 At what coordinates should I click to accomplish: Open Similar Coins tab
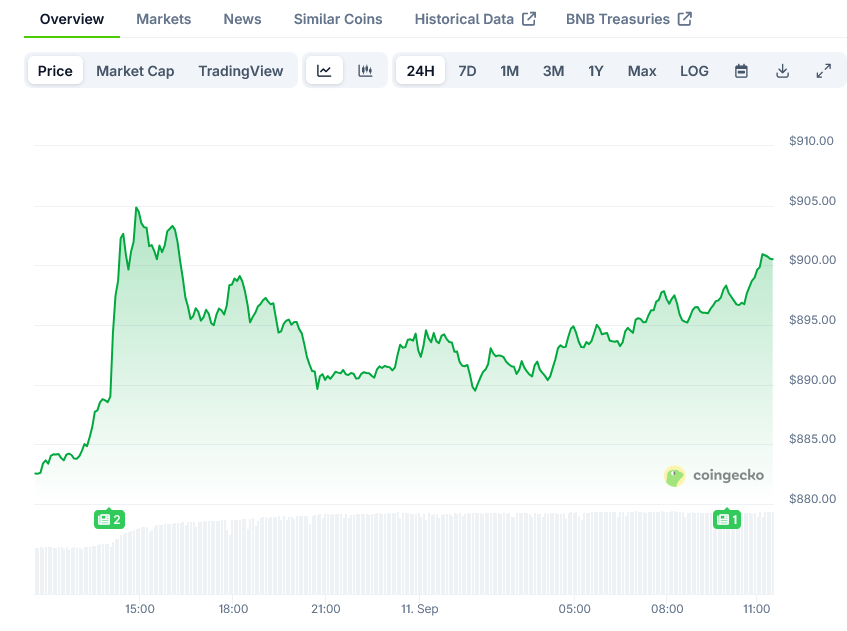(x=338, y=19)
